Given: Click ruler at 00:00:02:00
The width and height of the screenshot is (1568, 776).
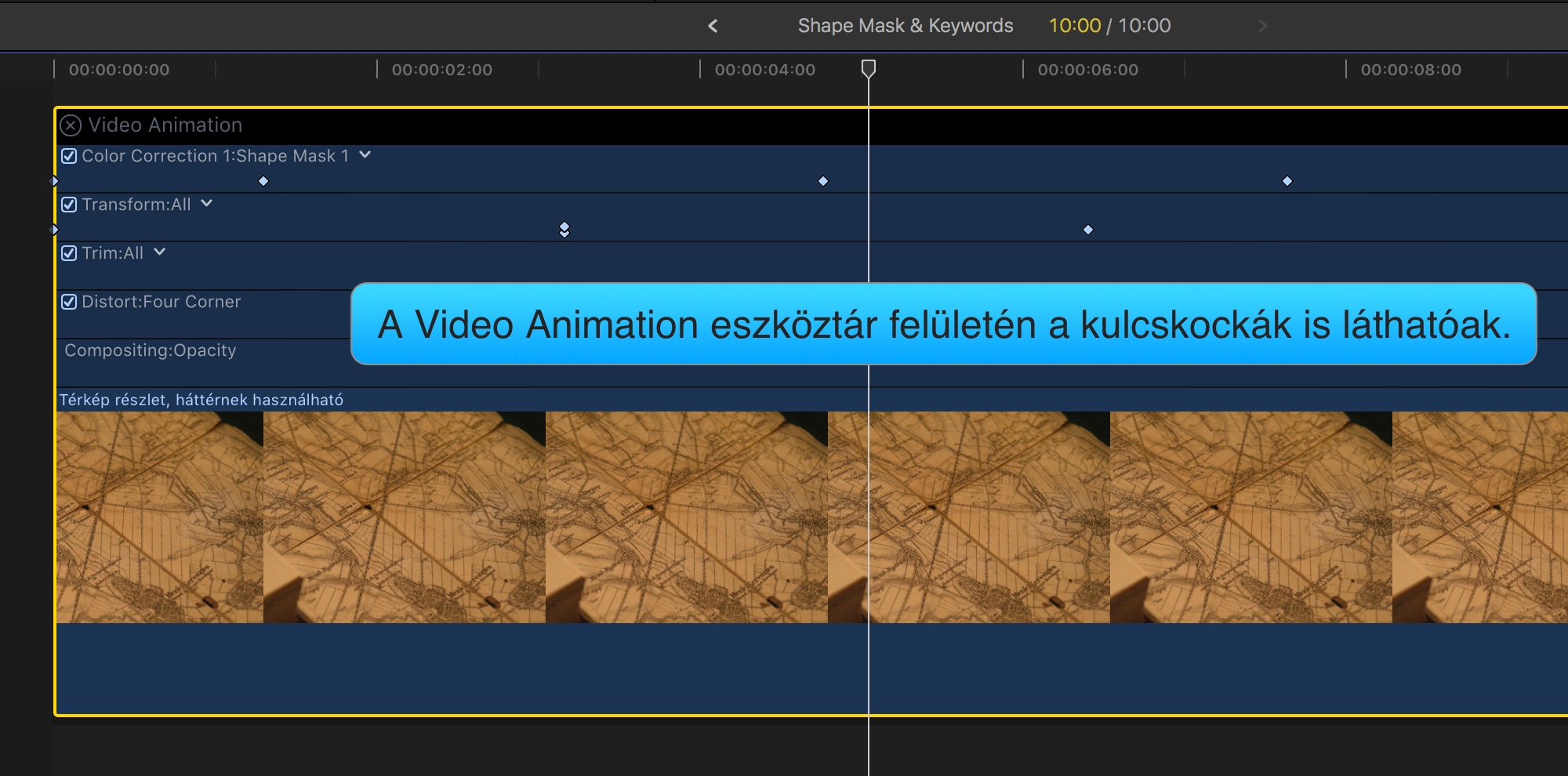Looking at the screenshot, I should tap(442, 70).
